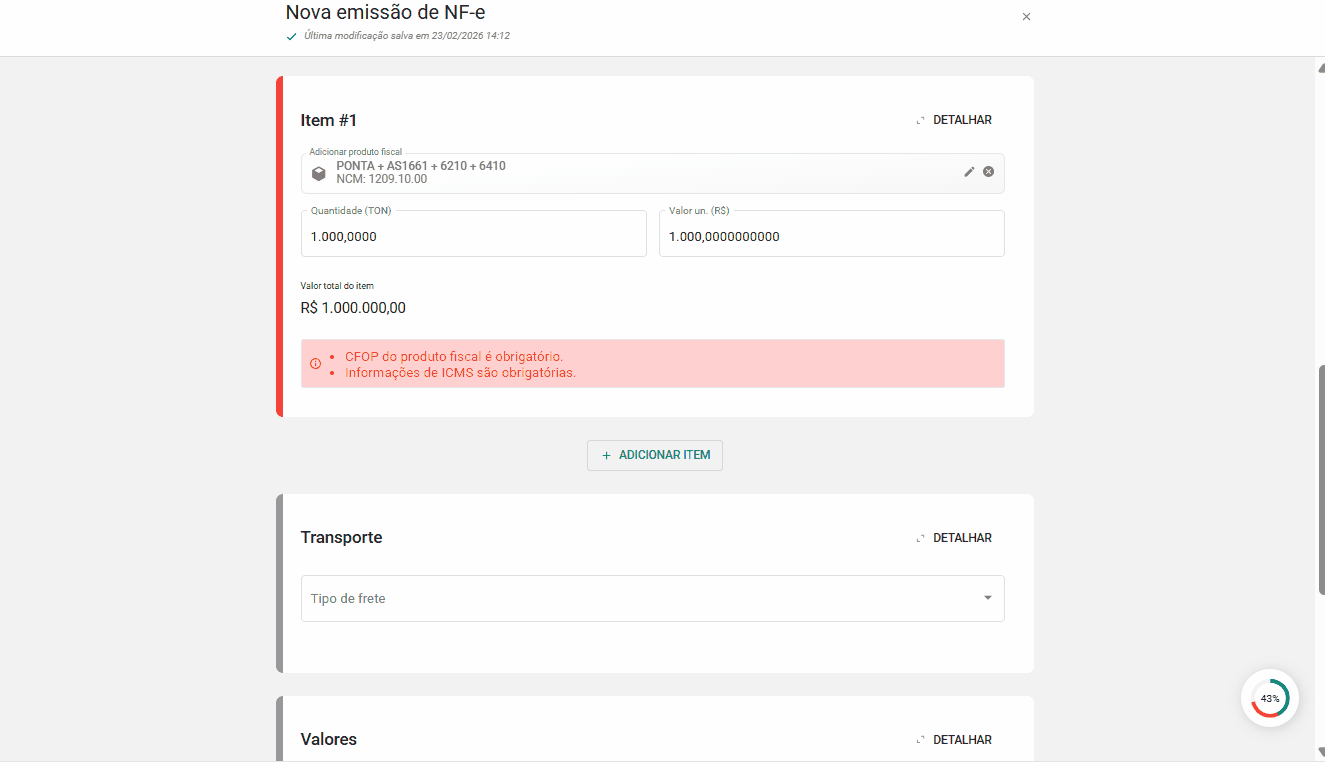Click the R$ 1.000.000,00 item total
This screenshot has width=1325, height=762.
353,308
